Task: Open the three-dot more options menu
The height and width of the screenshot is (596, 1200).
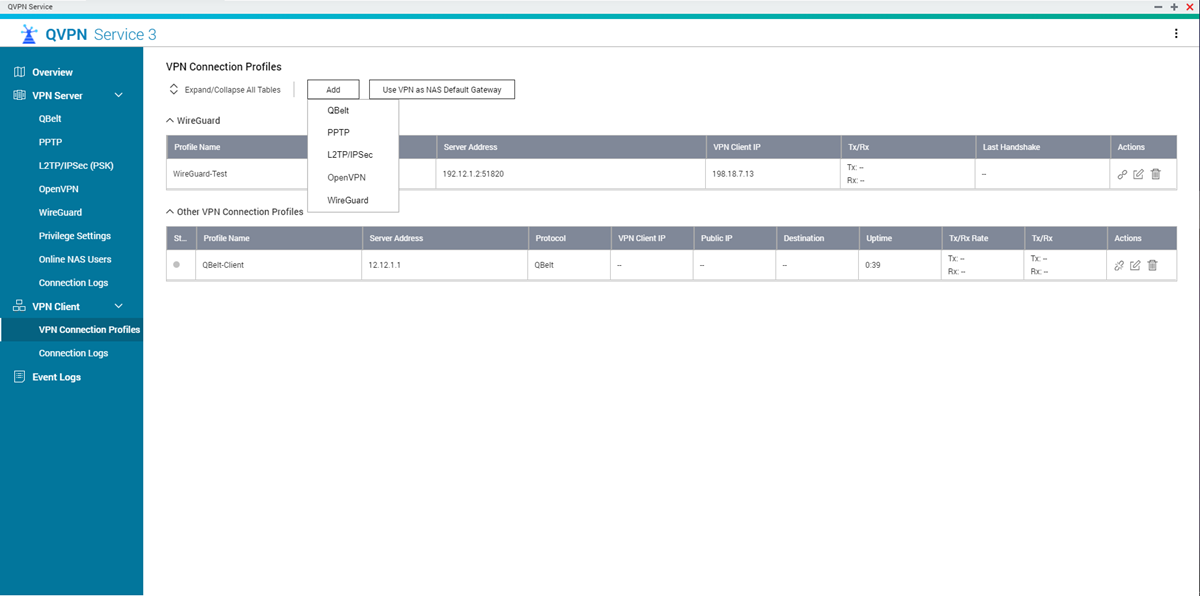Action: [1176, 34]
